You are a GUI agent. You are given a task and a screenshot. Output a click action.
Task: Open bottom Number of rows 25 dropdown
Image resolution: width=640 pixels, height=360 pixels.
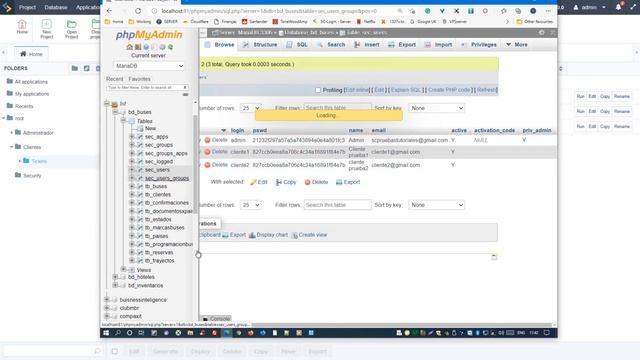click(x=251, y=205)
